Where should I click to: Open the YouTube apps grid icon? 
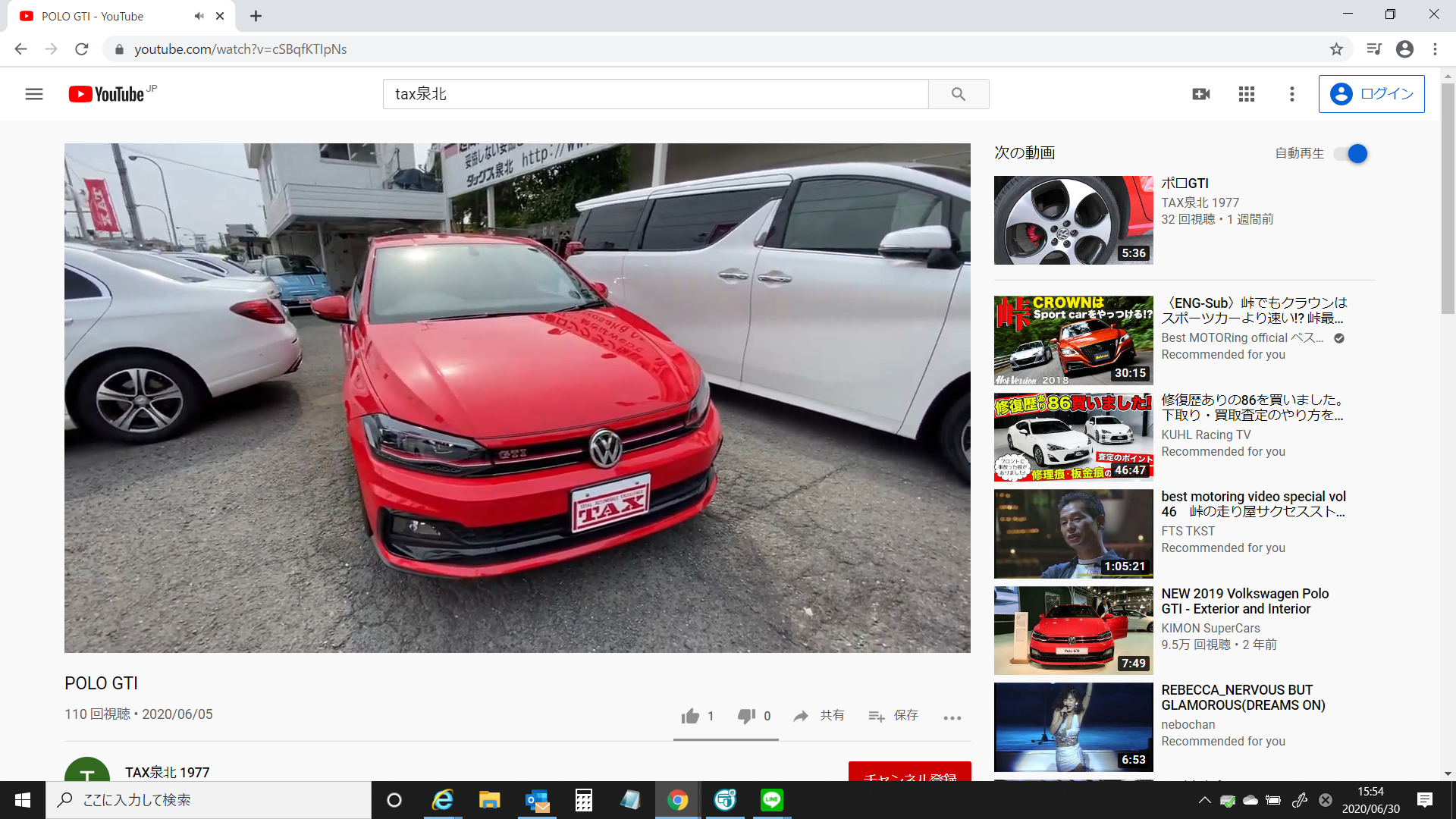pos(1247,94)
